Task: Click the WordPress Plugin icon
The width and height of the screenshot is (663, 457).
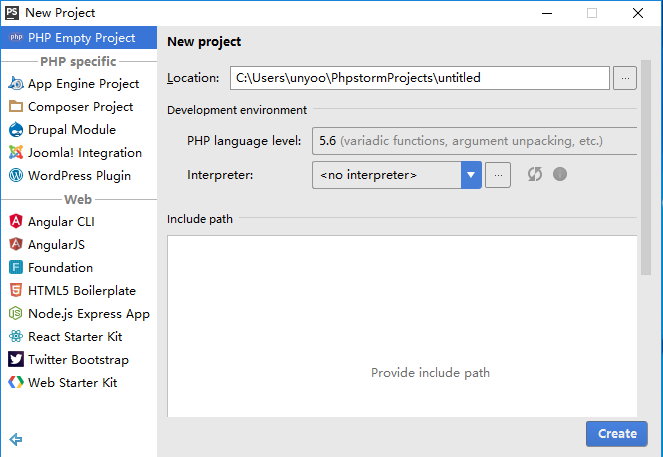Action: 16,175
